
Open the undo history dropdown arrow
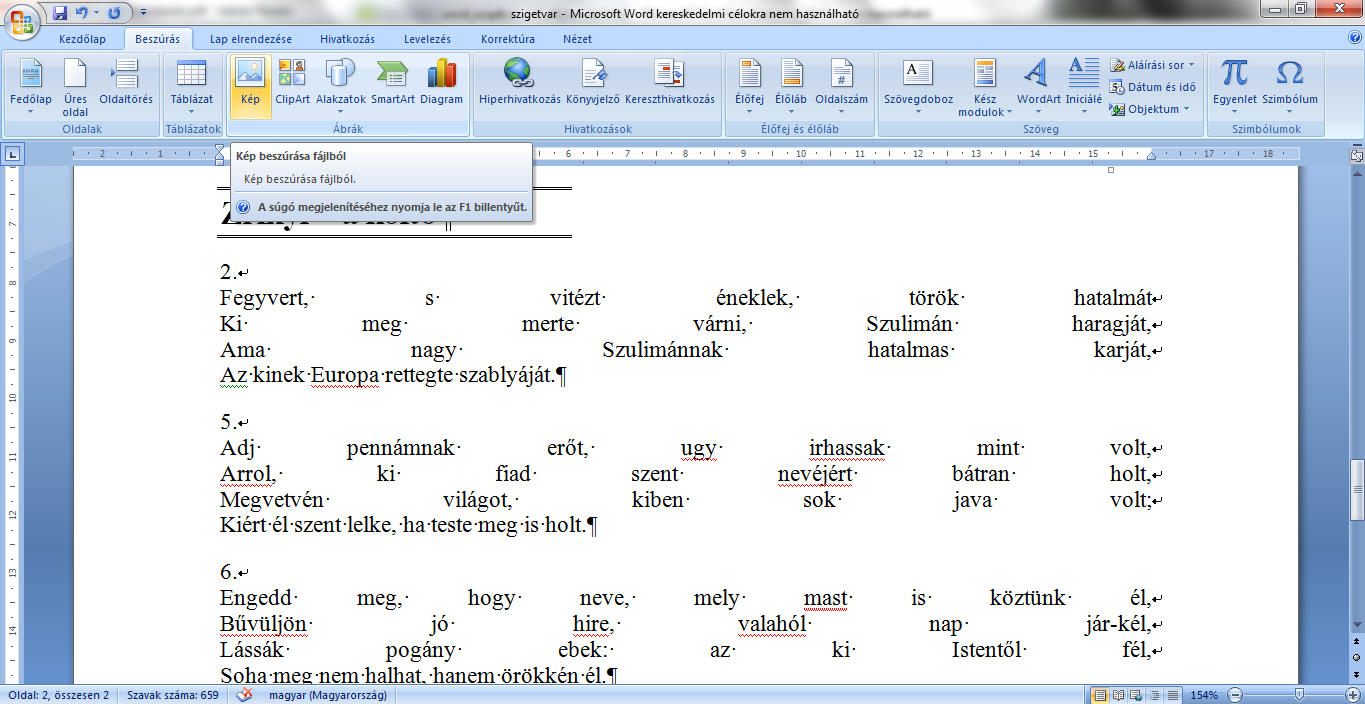click(95, 14)
